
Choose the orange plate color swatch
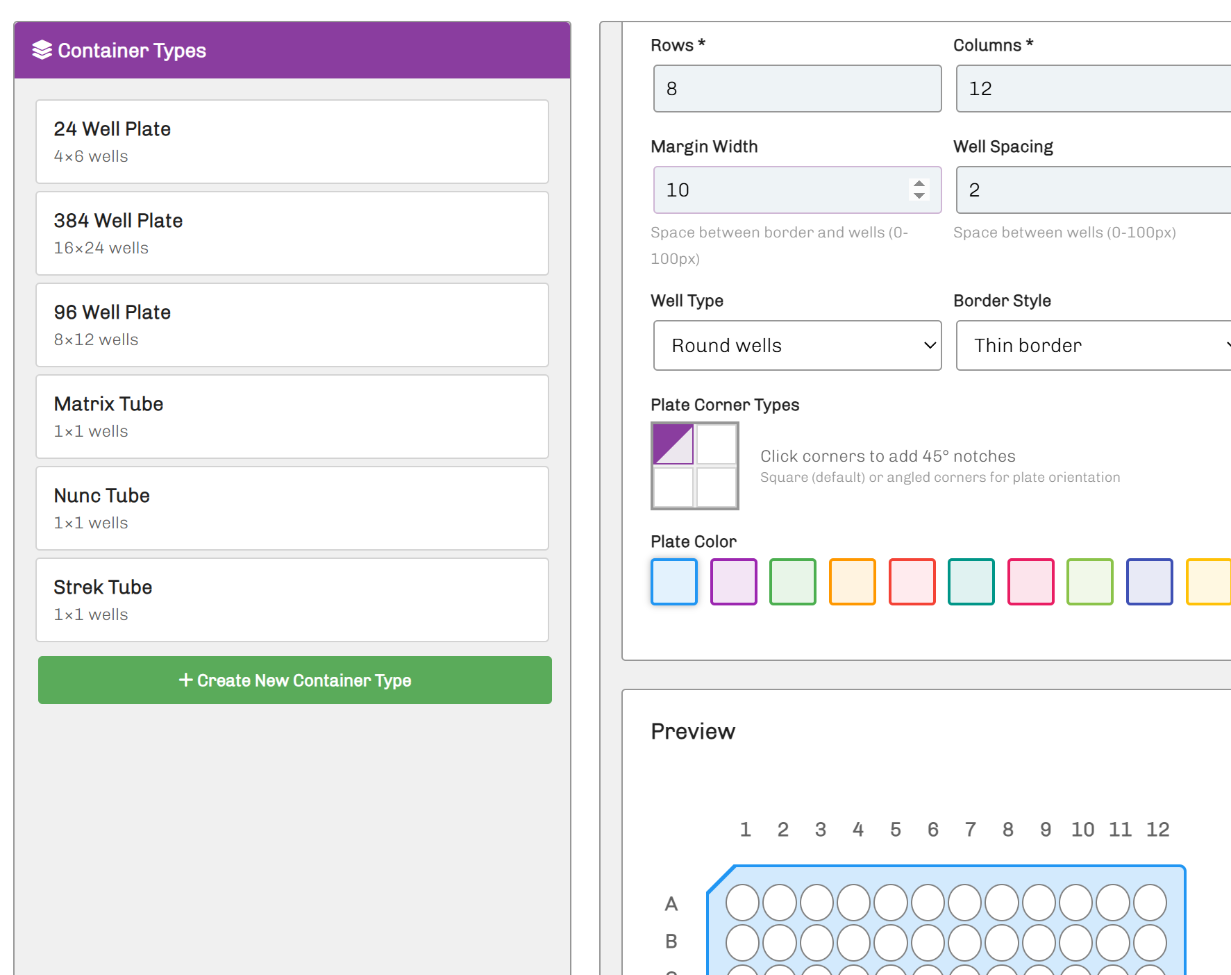(x=852, y=582)
